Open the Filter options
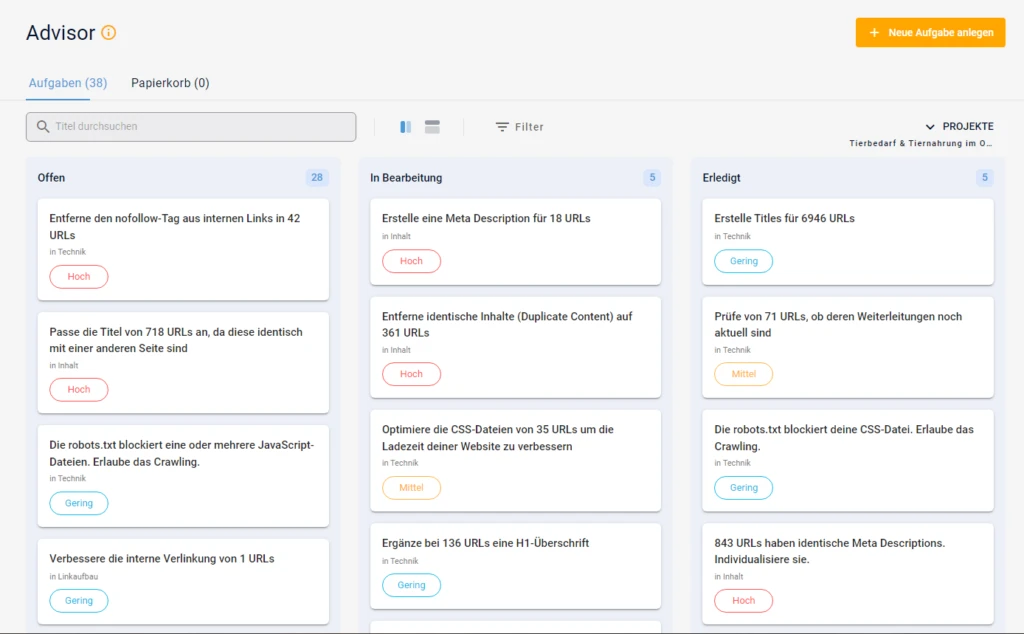Screen dimensions: 1024x634 520,127
